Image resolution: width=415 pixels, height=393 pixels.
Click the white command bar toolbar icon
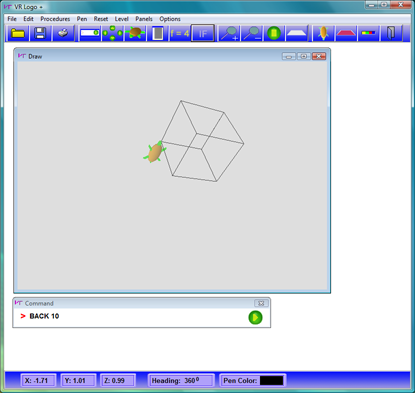point(90,33)
